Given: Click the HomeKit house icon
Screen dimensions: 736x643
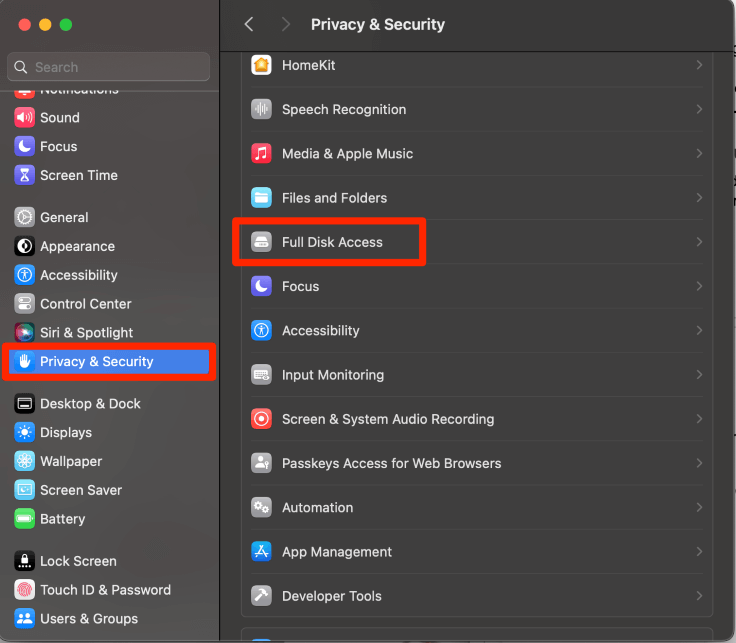Looking at the screenshot, I should 261,65.
